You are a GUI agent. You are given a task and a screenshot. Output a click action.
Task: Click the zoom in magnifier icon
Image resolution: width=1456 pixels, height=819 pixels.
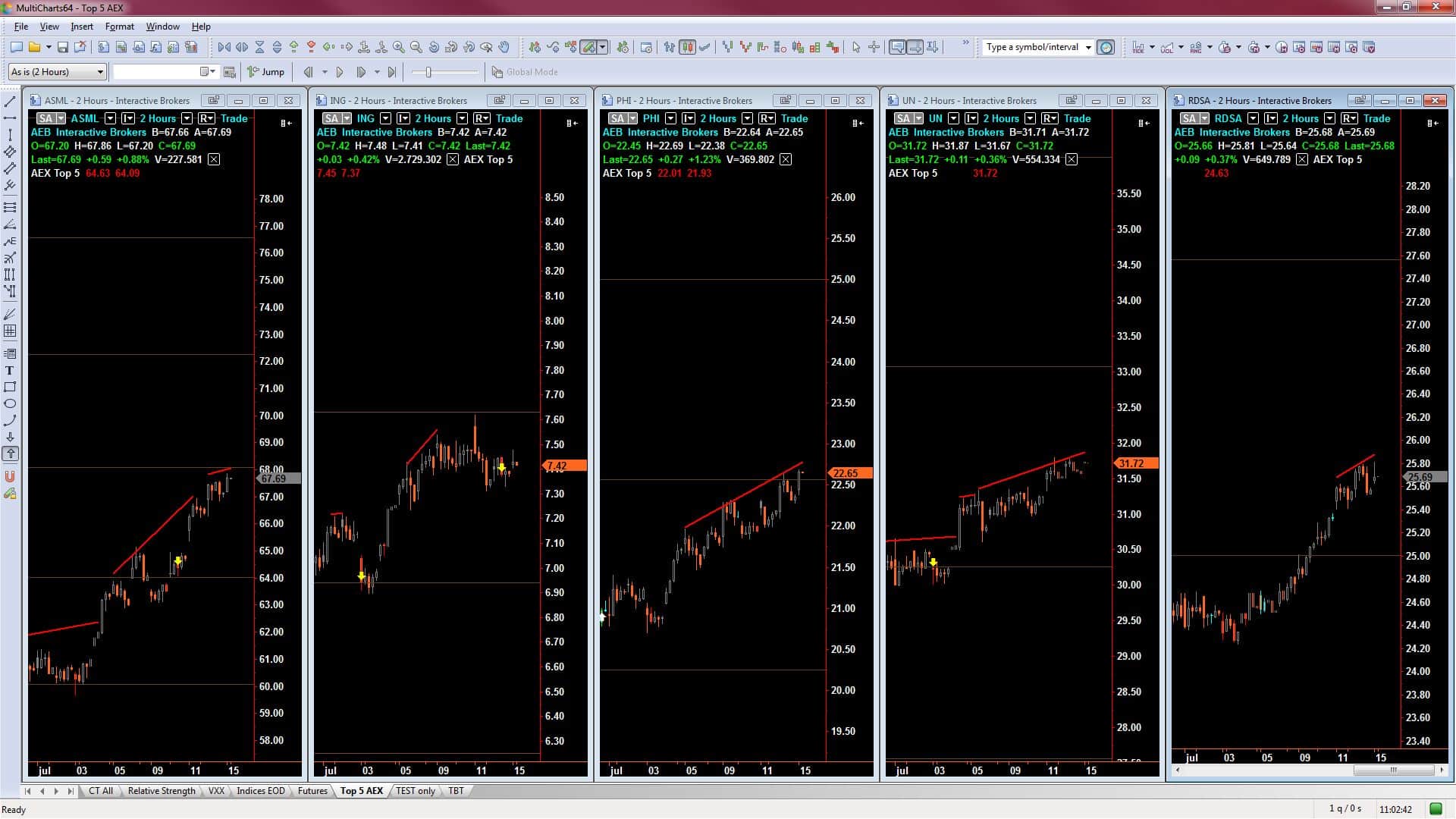[x=399, y=47]
